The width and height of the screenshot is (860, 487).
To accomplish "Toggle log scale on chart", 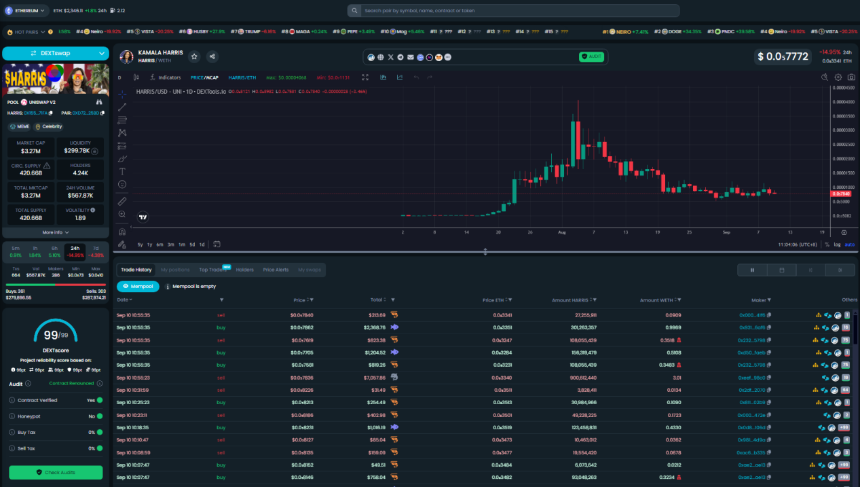I will (x=837, y=245).
